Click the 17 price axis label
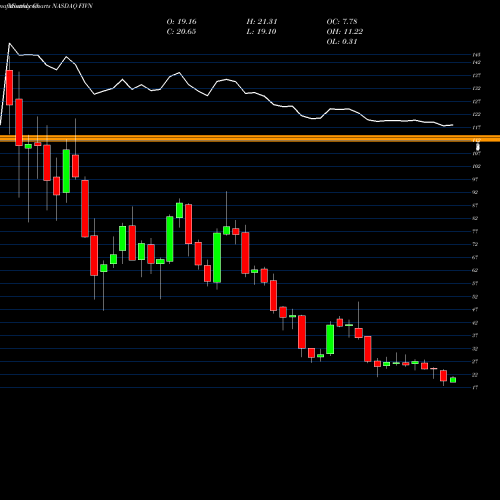The image size is (500, 500). 475,388
